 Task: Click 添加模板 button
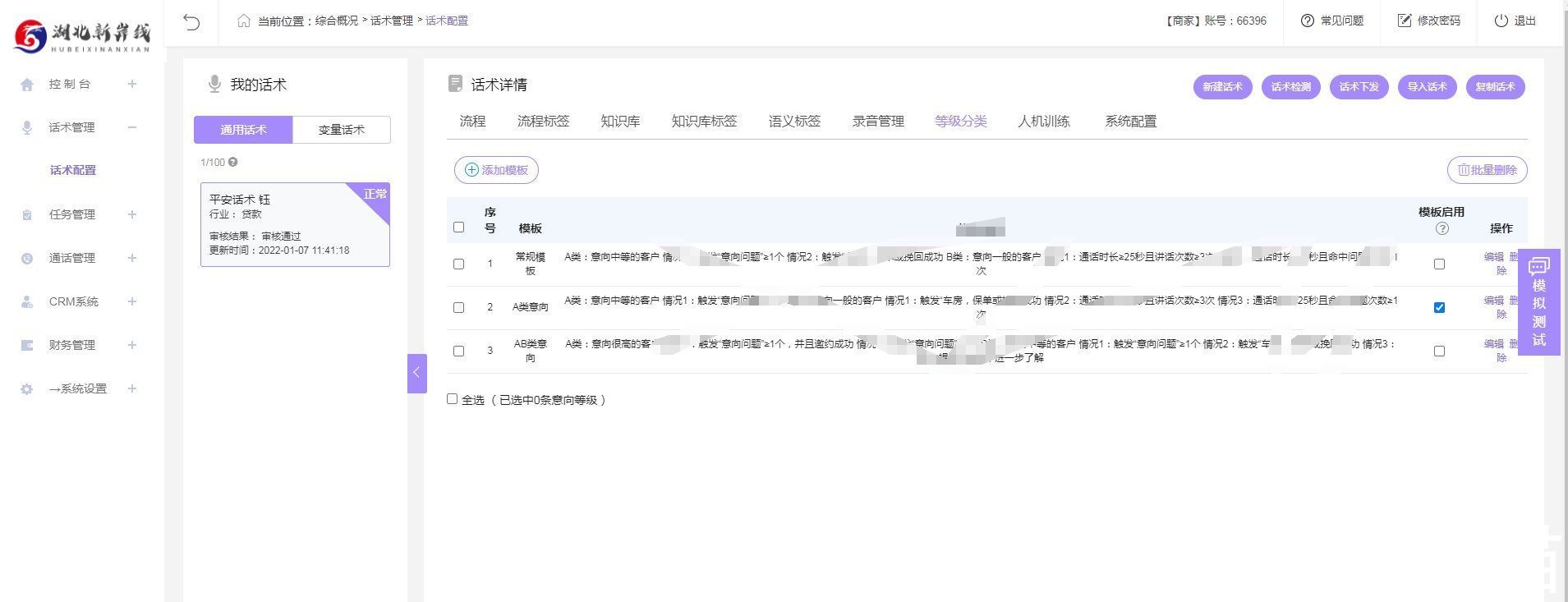[496, 170]
